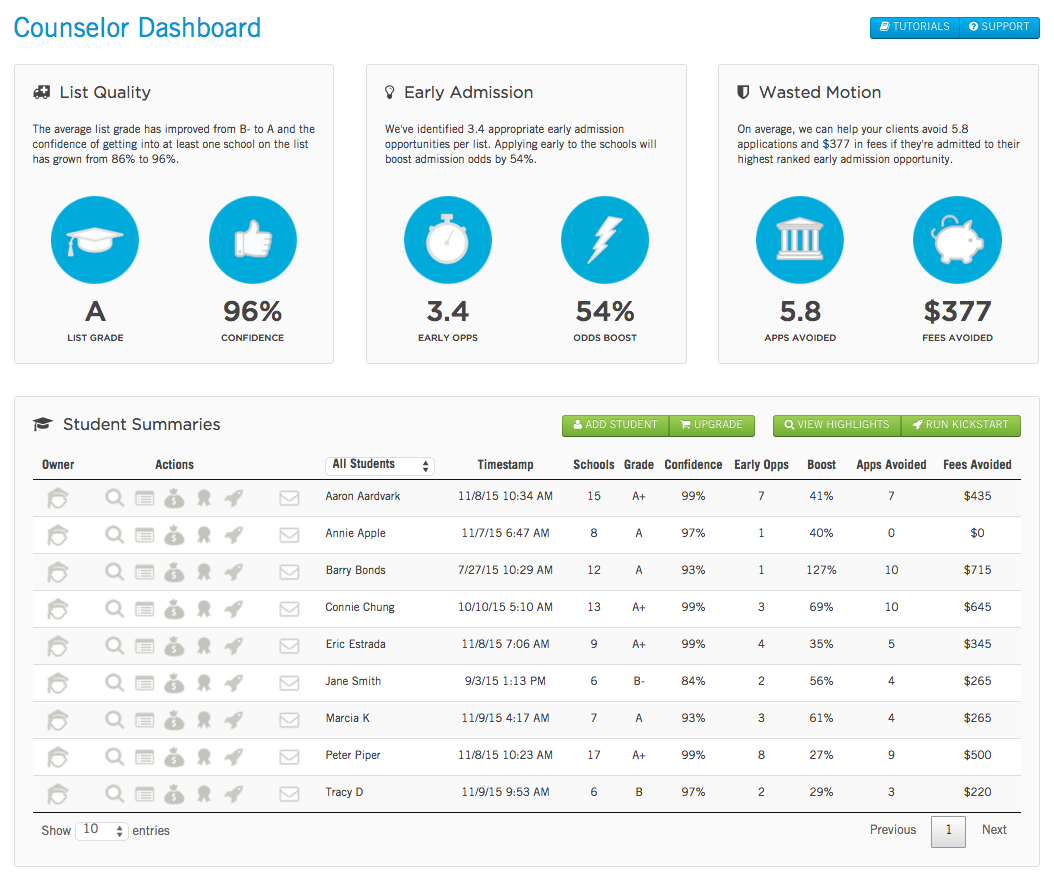1054x883 pixels.
Task: Click the search magnifier icon for Aaron Aardvark
Action: click(115, 498)
